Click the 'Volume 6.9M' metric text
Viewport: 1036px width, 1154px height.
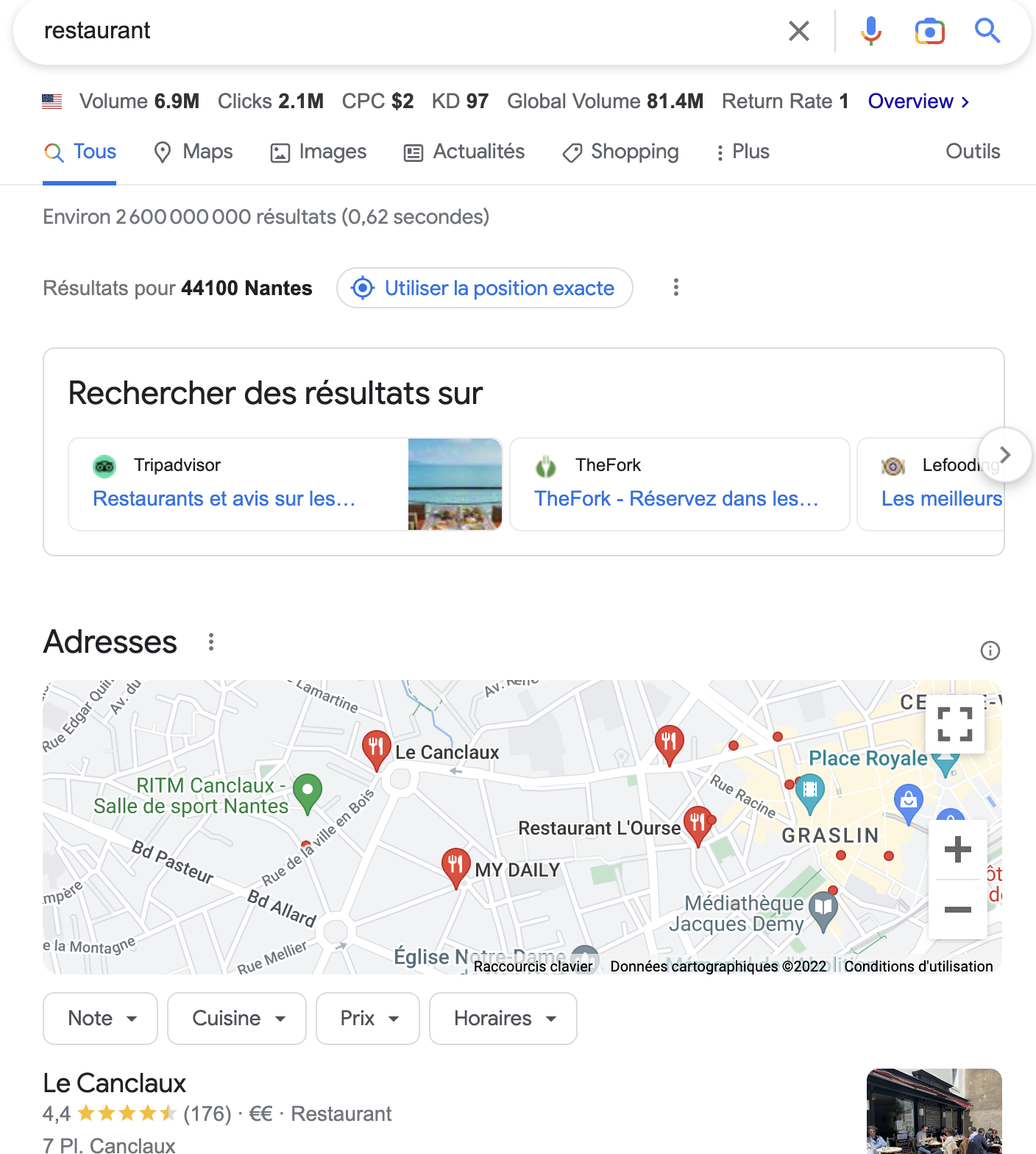(x=139, y=101)
